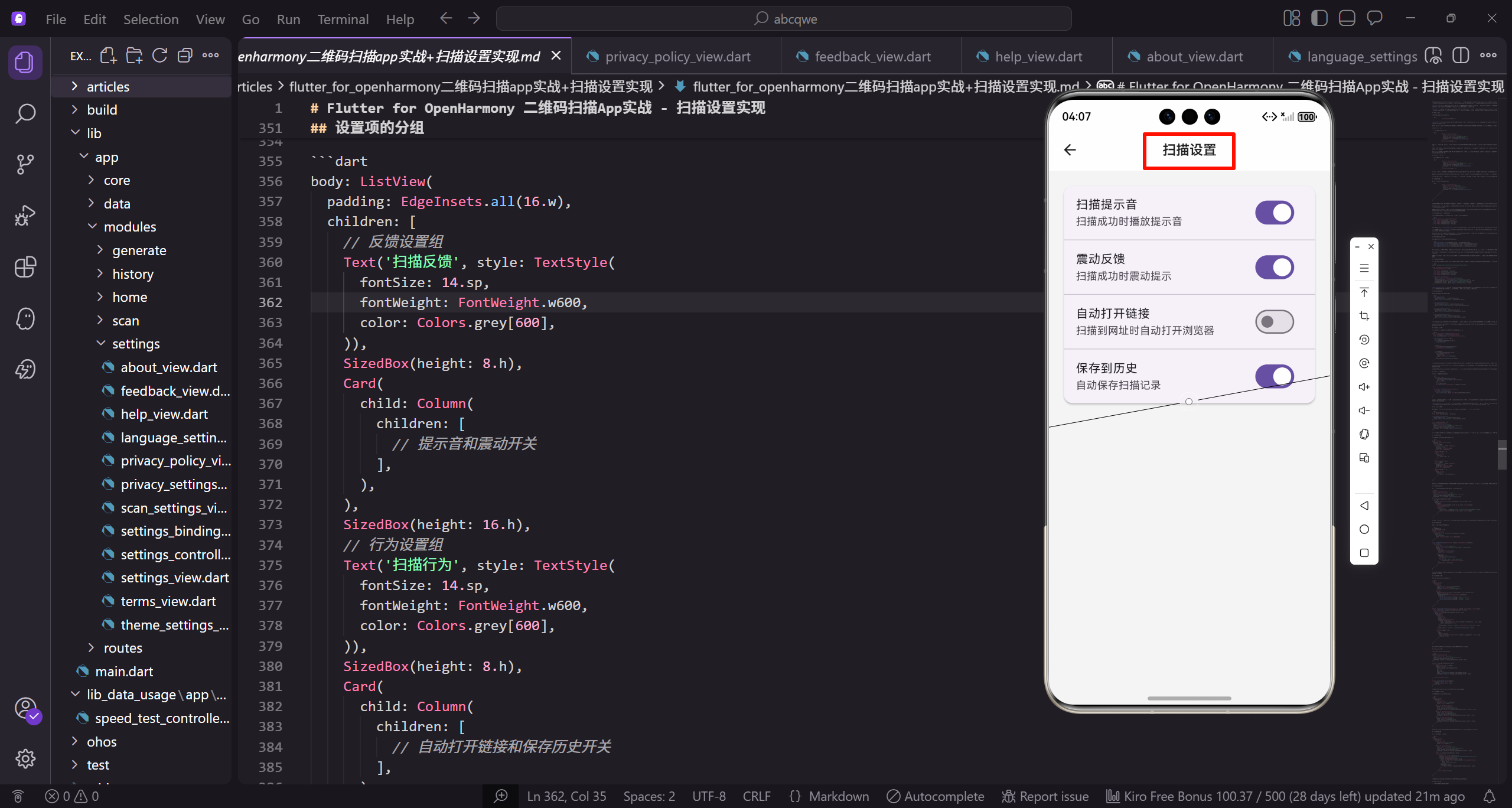Click the emulator home circle button

(1364, 529)
